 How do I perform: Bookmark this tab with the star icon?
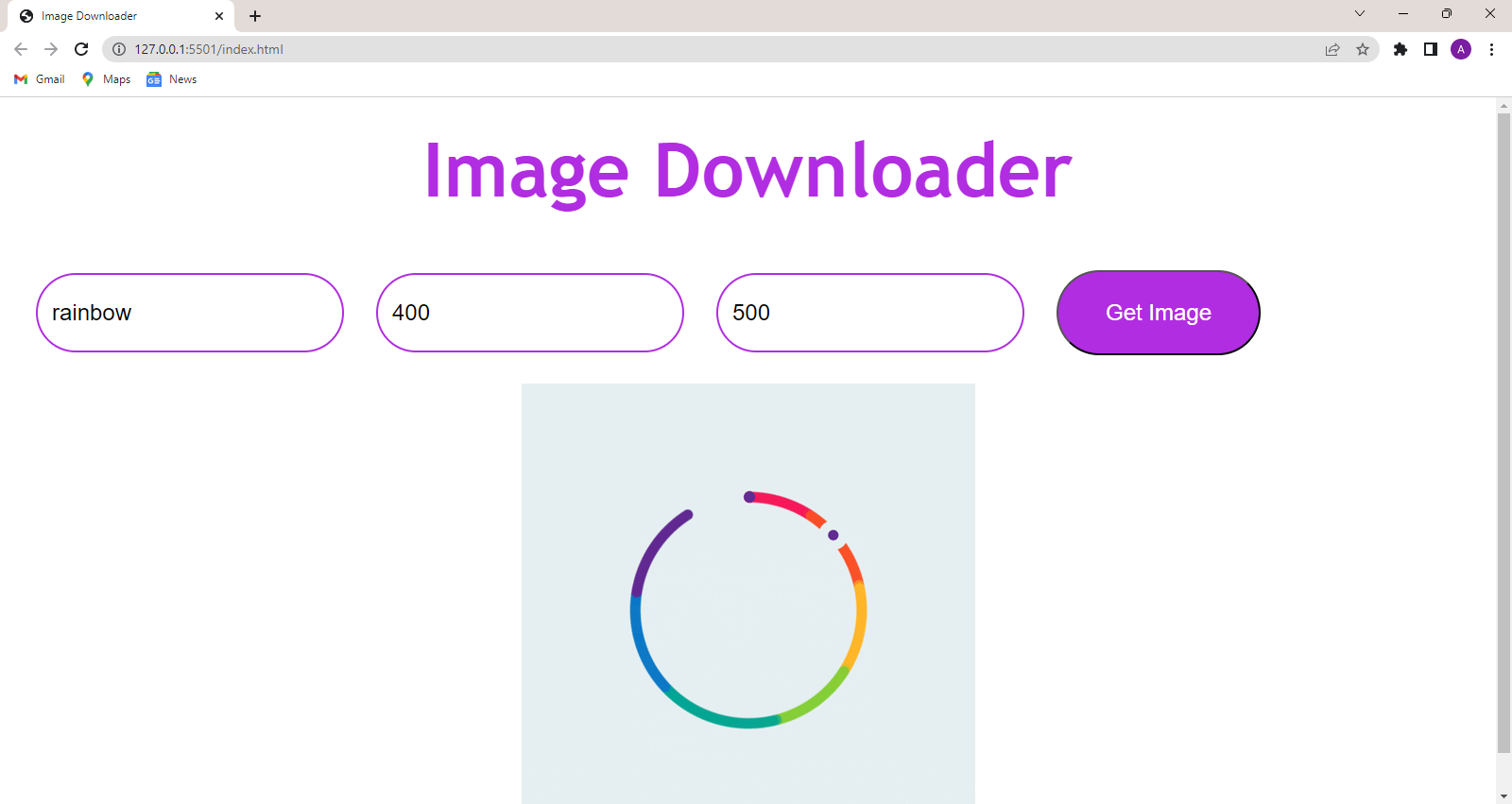click(x=1363, y=49)
